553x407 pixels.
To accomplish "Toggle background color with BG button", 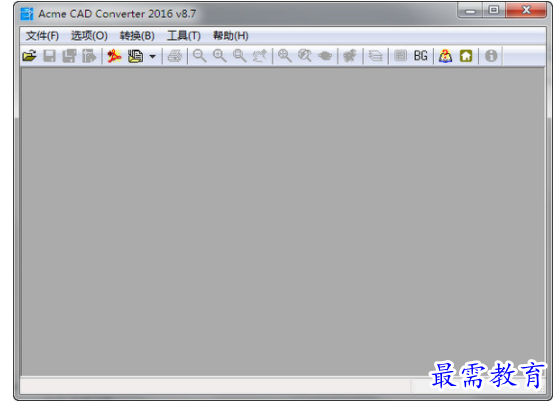I will 420,56.
